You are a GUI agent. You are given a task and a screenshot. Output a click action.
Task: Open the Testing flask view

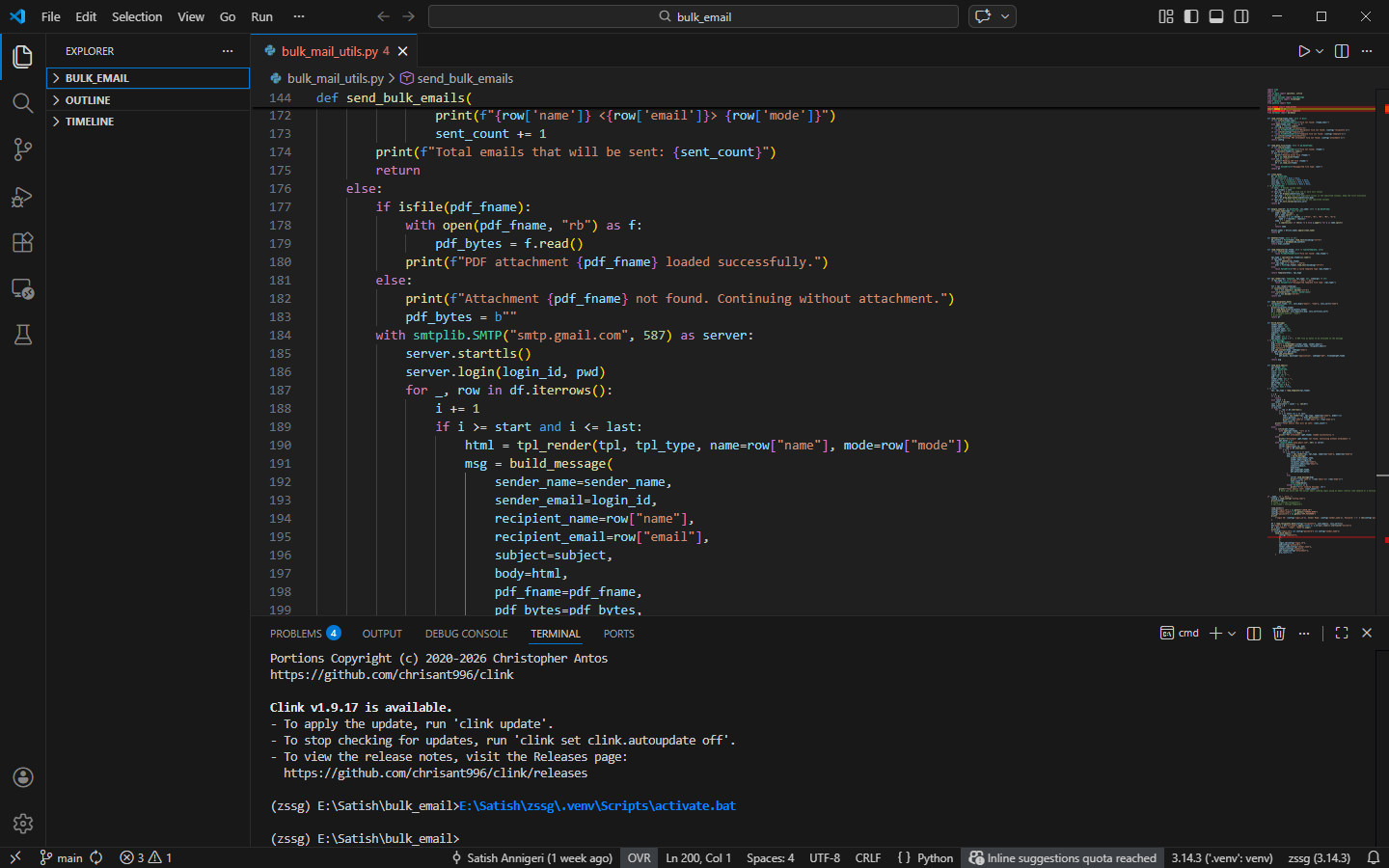tap(23, 335)
